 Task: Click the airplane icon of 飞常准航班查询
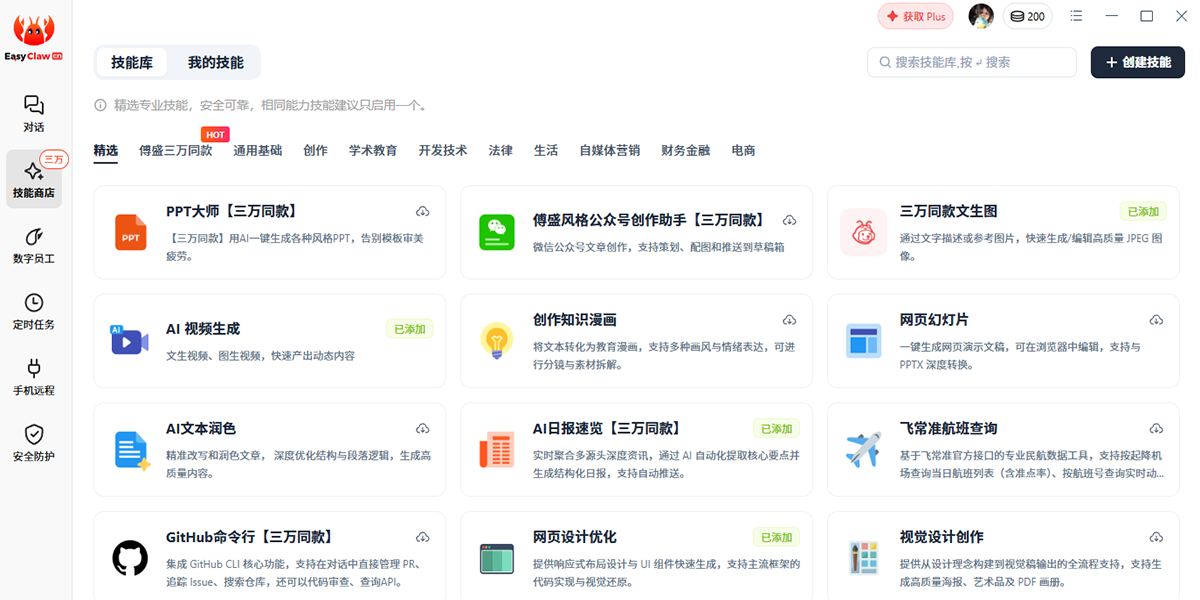click(863, 449)
